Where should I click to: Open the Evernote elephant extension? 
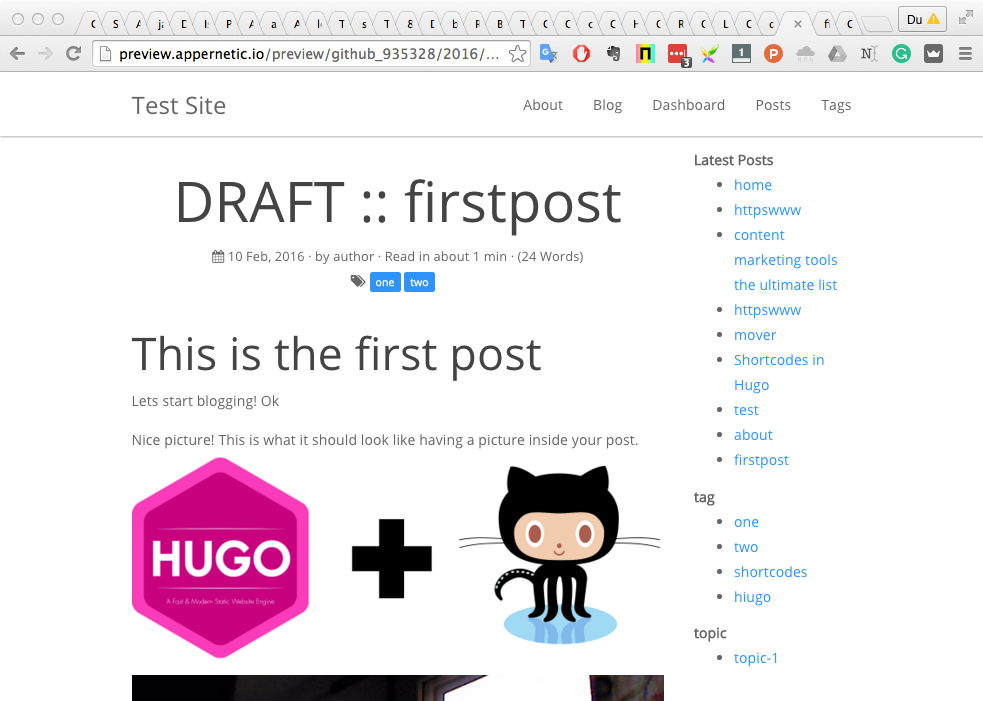coord(613,54)
